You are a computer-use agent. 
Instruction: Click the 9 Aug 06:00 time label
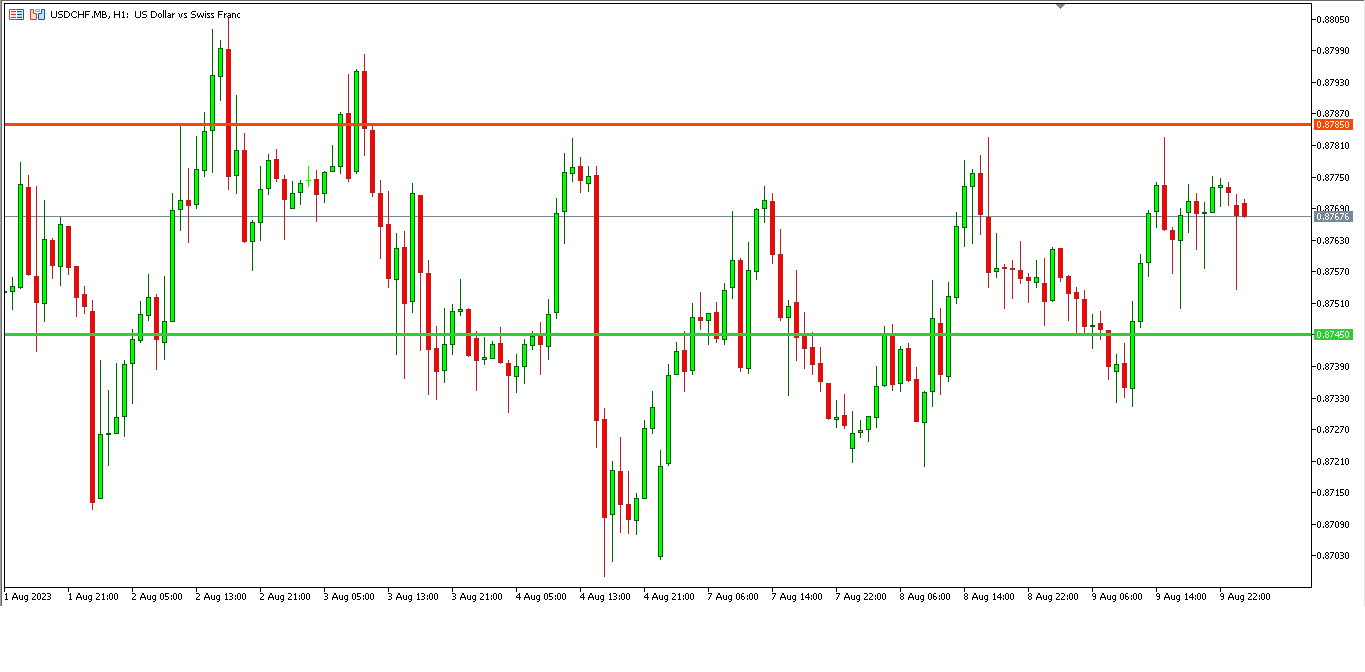pos(1117,597)
